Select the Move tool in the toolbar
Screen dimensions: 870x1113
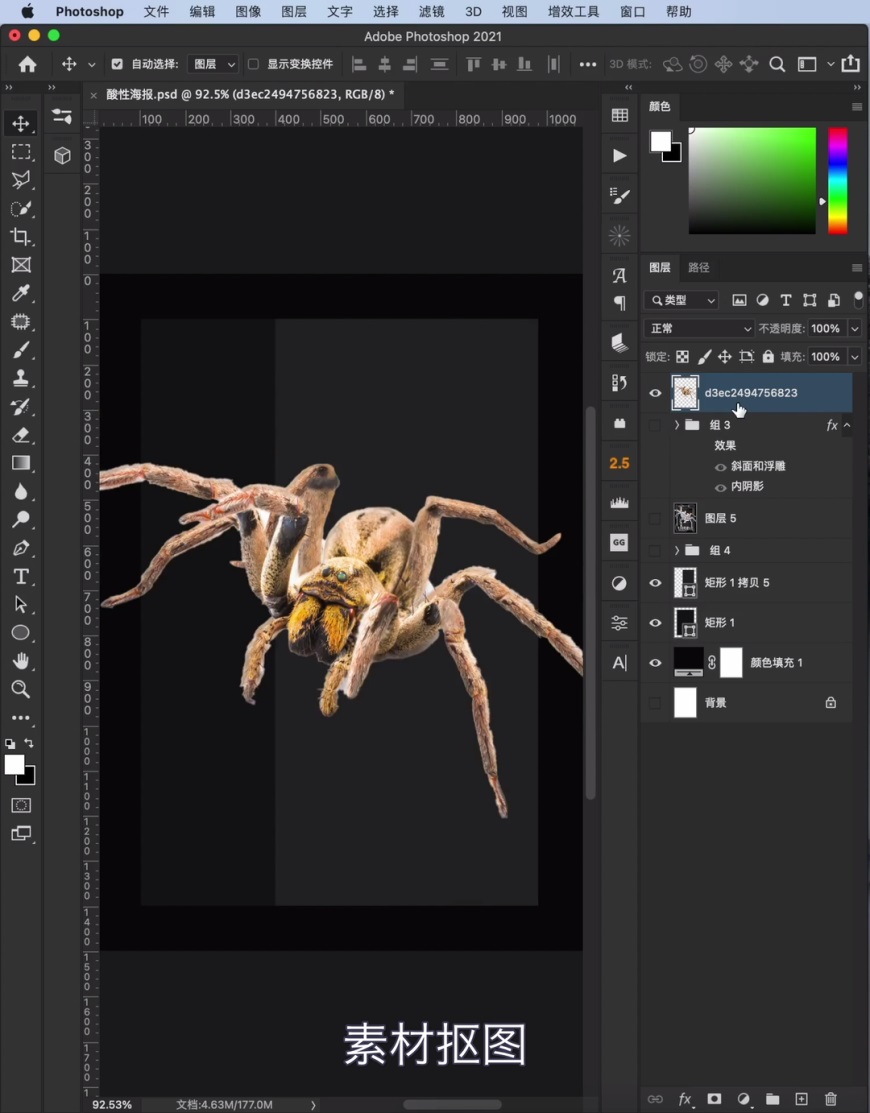[x=21, y=124]
